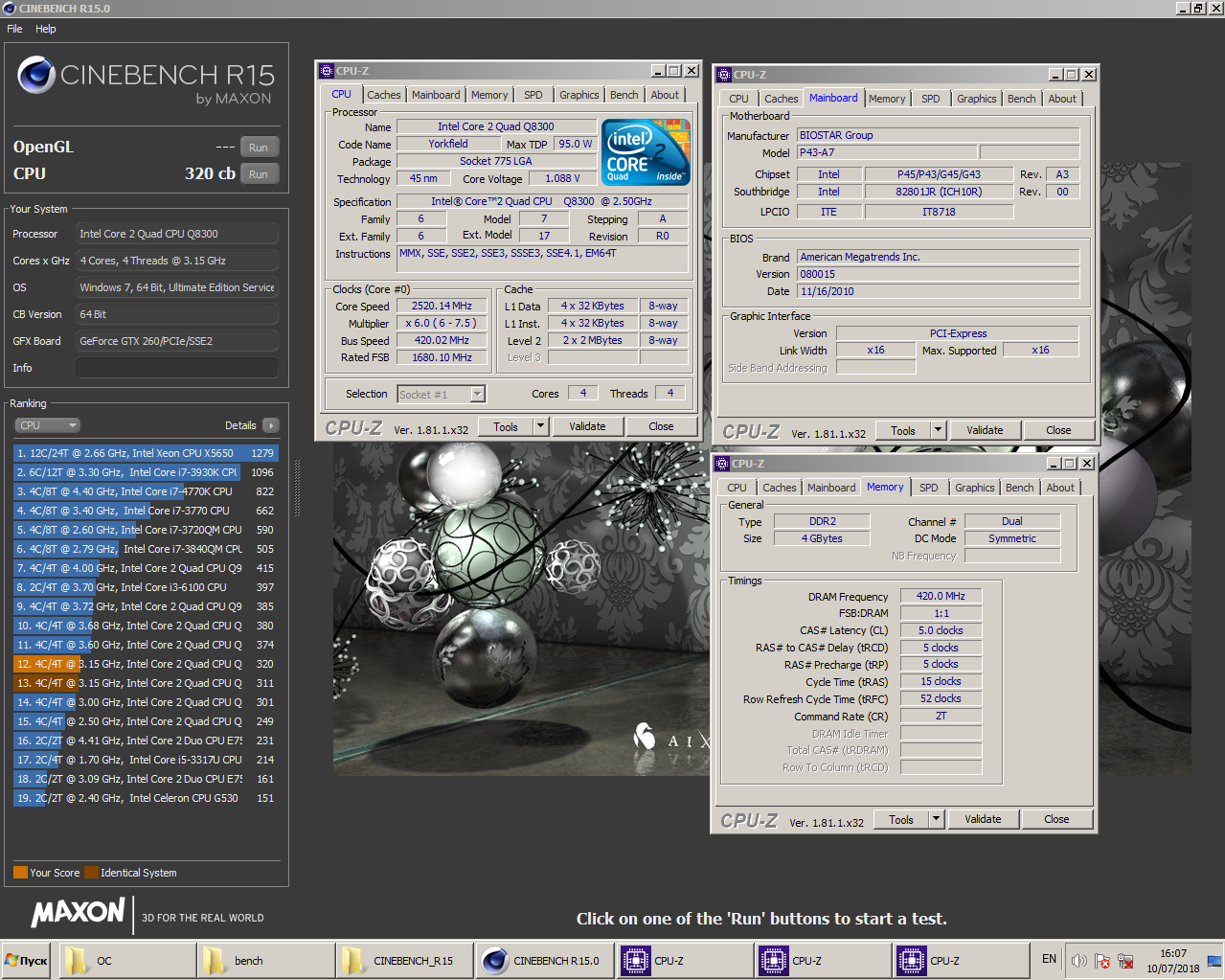Click Tools button in Mainboard window
The width and height of the screenshot is (1225, 980).
point(903,430)
